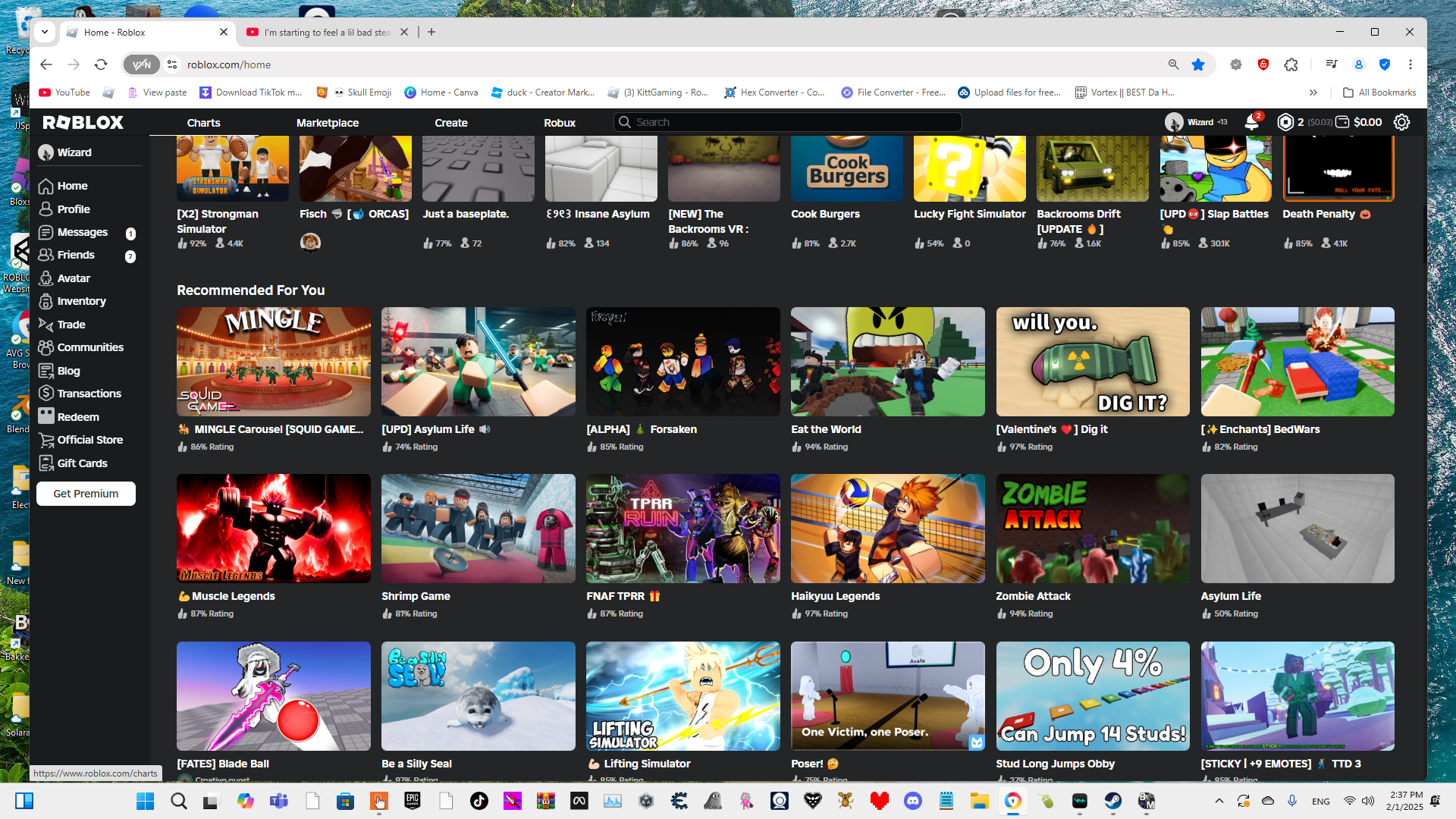Open Discord from the taskbar
The height and width of the screenshot is (819, 1456).
(913, 801)
